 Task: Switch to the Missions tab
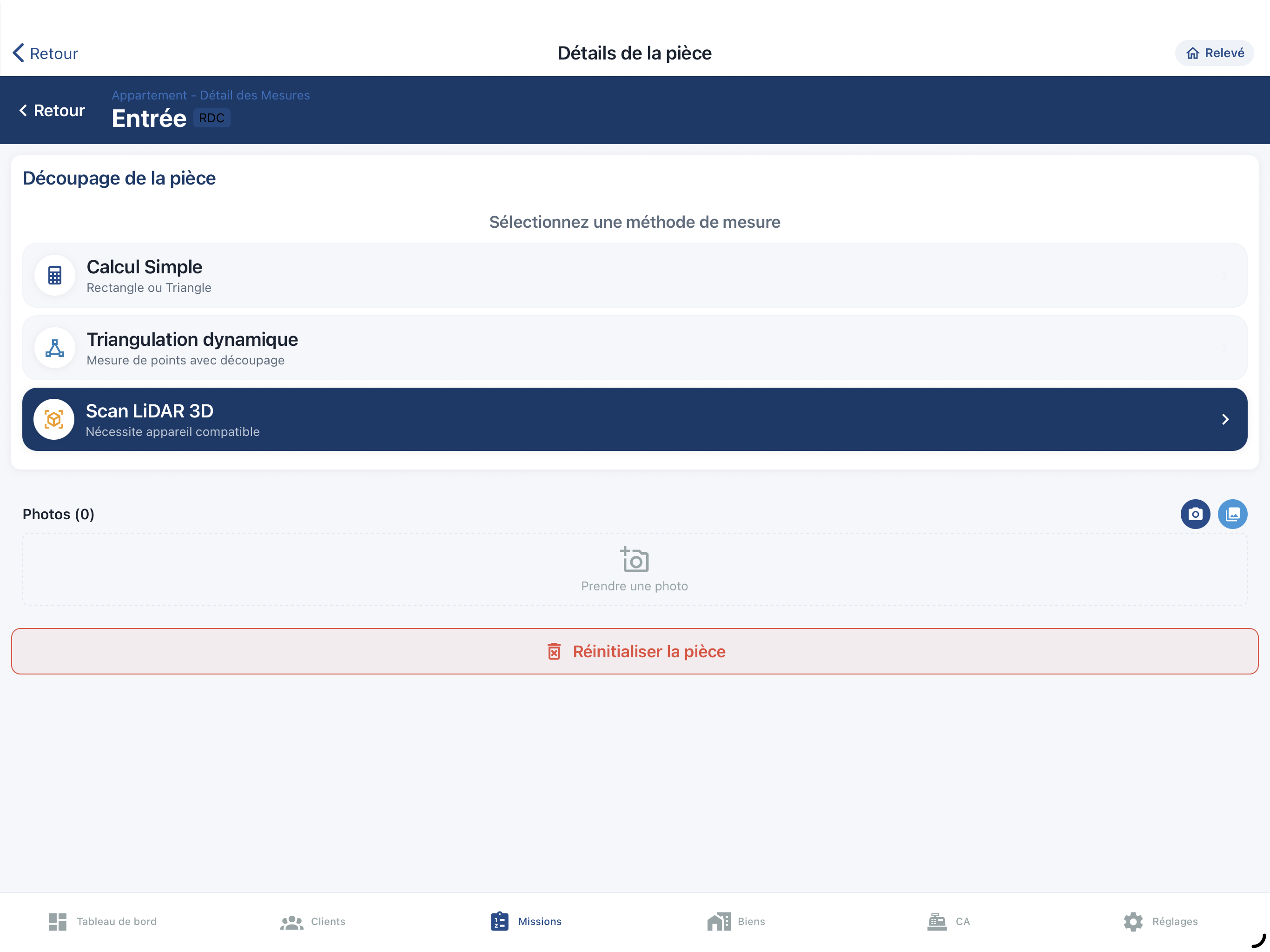(x=524, y=922)
